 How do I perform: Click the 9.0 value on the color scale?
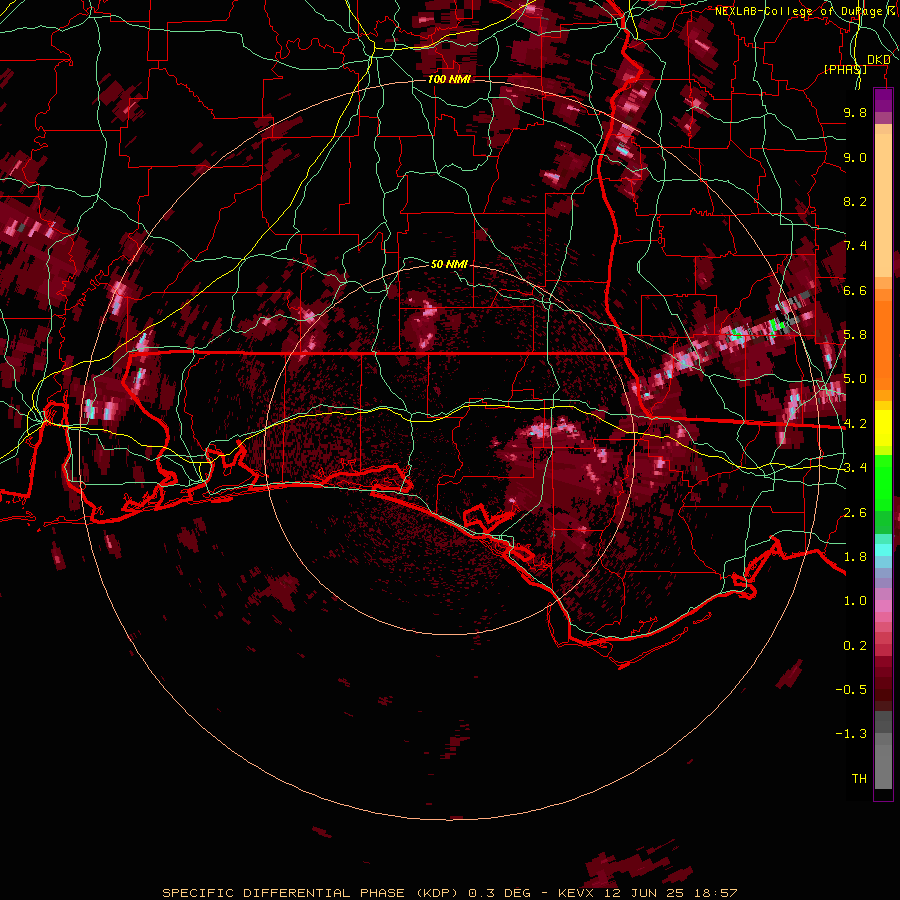pos(855,157)
